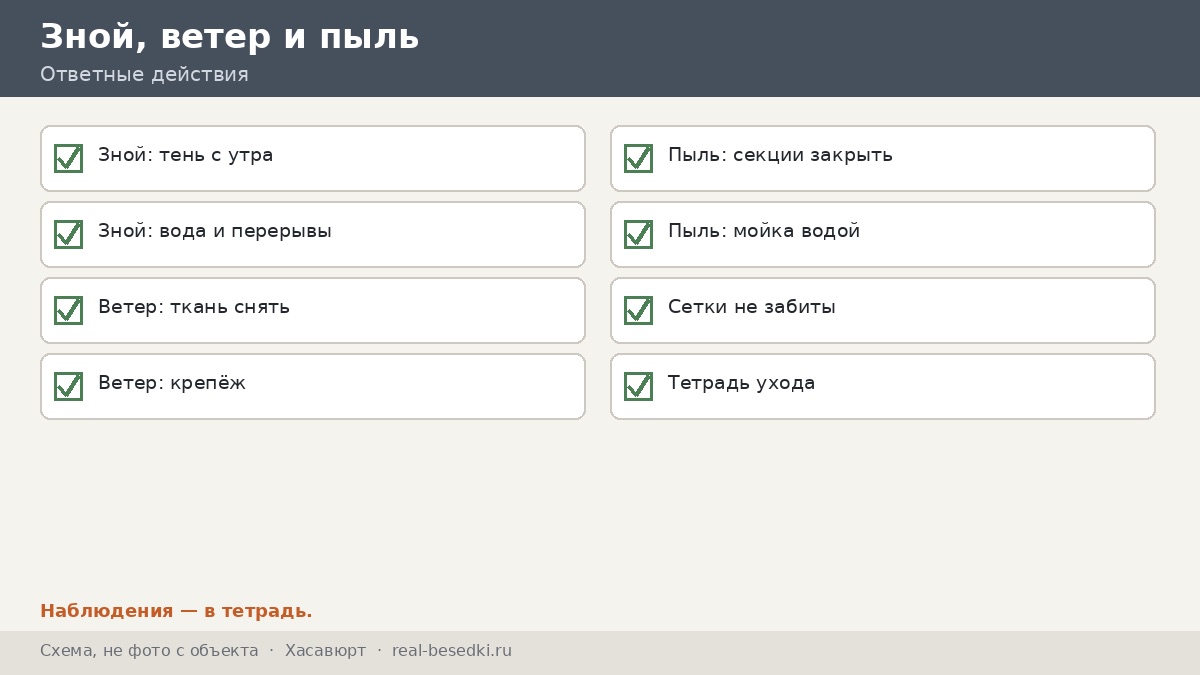Image resolution: width=1200 pixels, height=675 pixels.
Task: Click the heading 'Зной, ветер и пыль'
Action: [229, 36]
